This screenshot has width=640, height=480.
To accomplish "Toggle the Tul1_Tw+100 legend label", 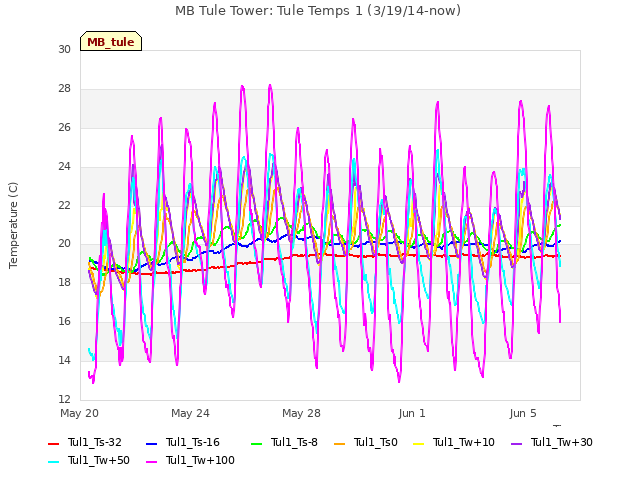I will click(x=200, y=460).
